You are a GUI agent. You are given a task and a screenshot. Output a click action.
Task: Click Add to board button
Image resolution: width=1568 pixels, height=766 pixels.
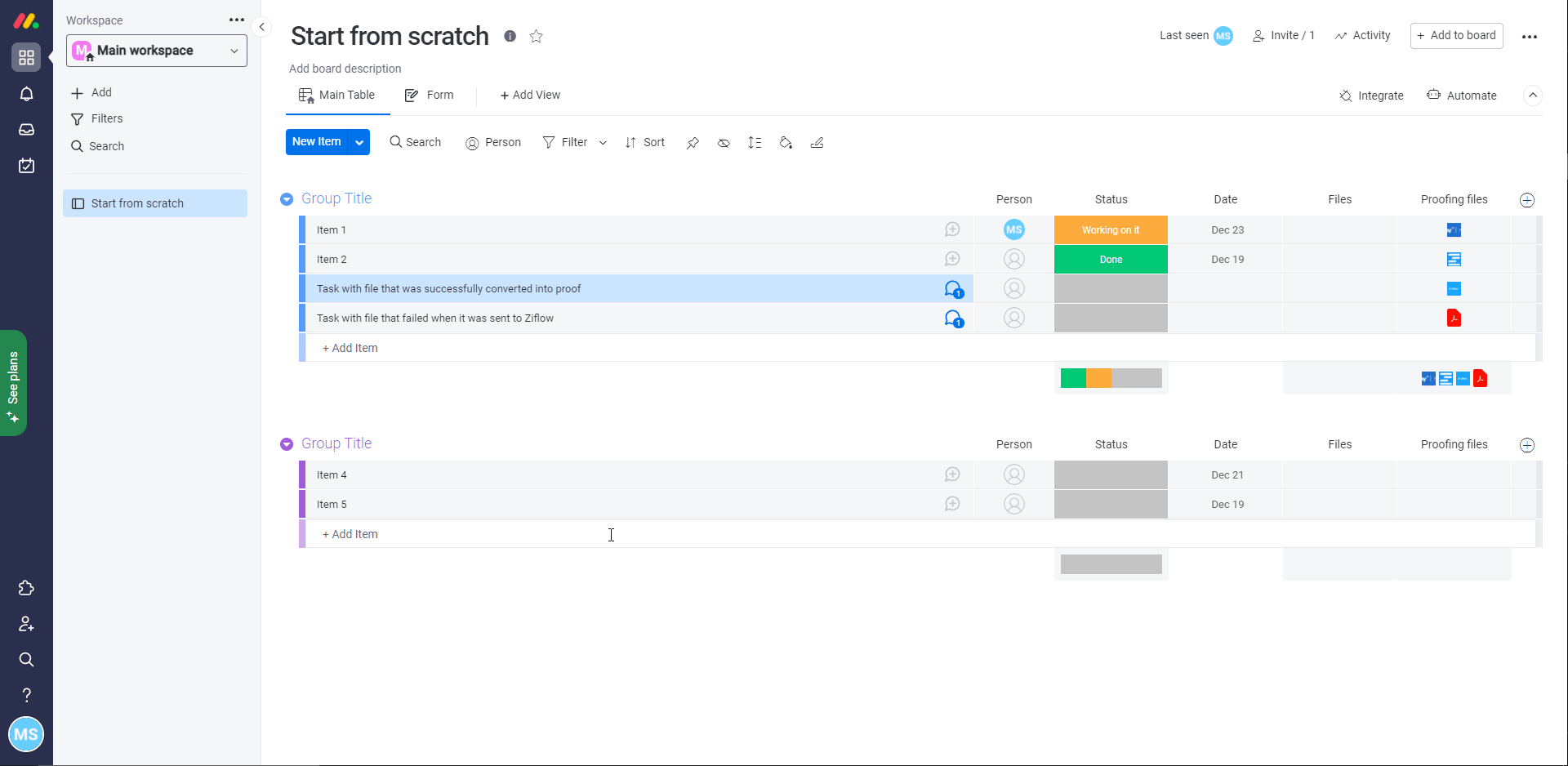(1456, 36)
